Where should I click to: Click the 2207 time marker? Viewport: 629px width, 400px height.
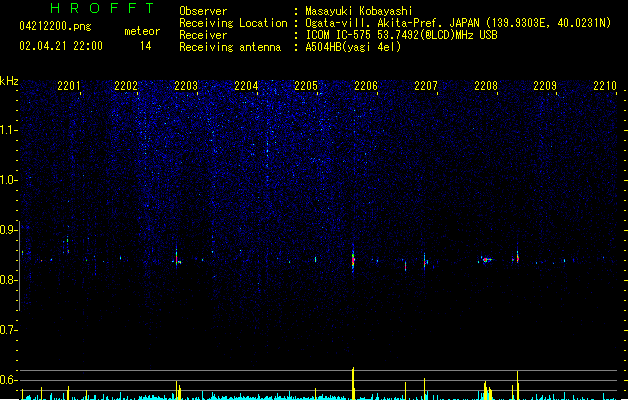(x=426, y=86)
